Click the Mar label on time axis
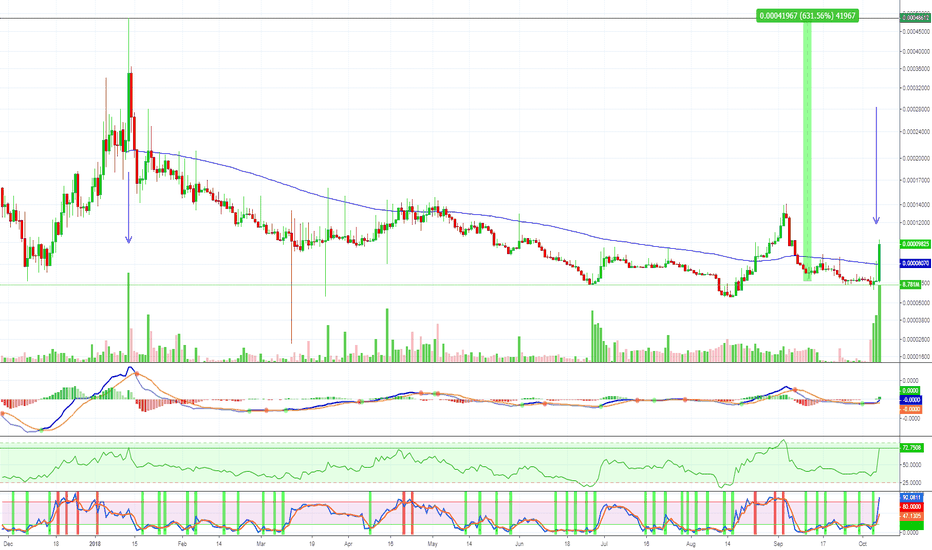The height and width of the screenshot is (550, 932). pyautogui.click(x=261, y=544)
